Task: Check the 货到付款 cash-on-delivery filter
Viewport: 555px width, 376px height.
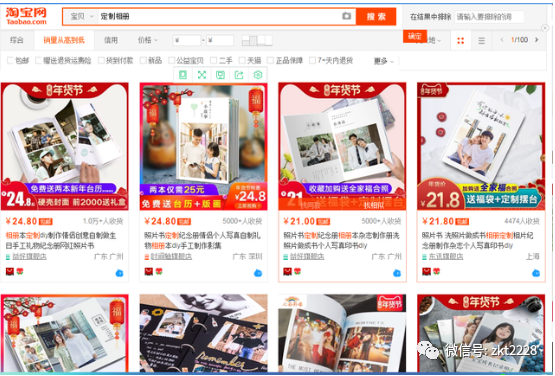Action: click(x=101, y=61)
